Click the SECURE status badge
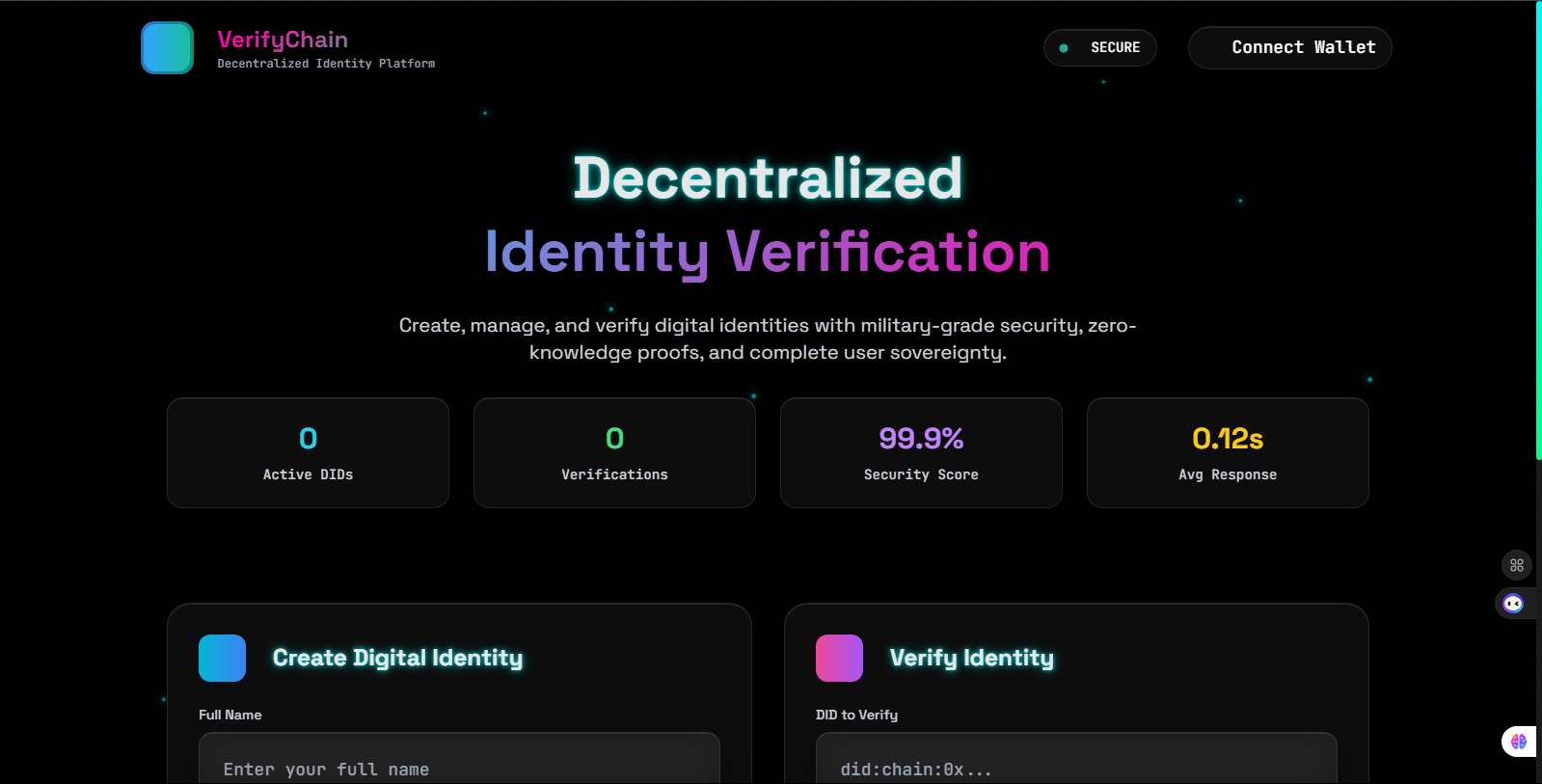 (x=1100, y=48)
